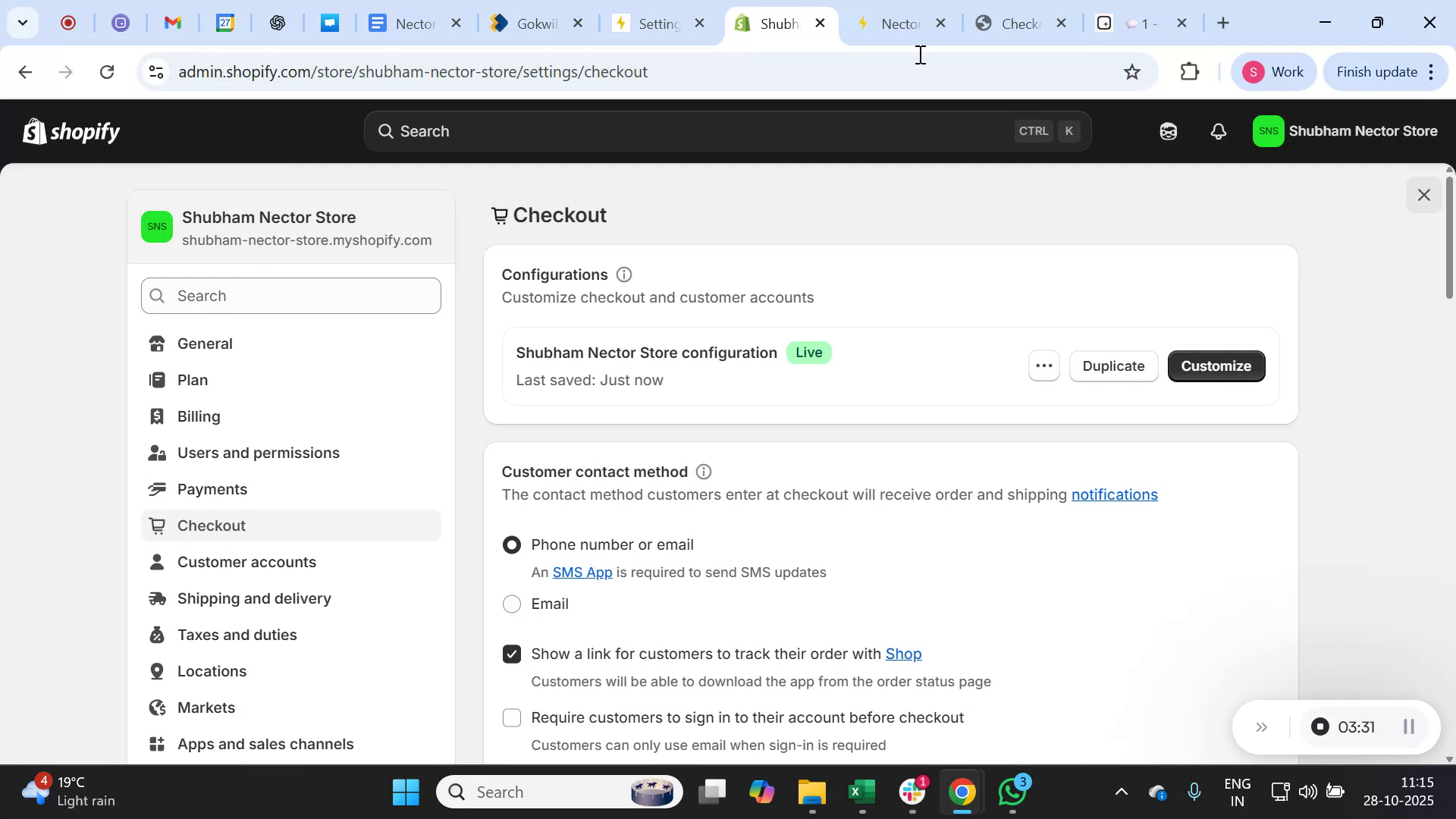
Task: Open the more options menu beside Duplicate
Action: 1043,366
